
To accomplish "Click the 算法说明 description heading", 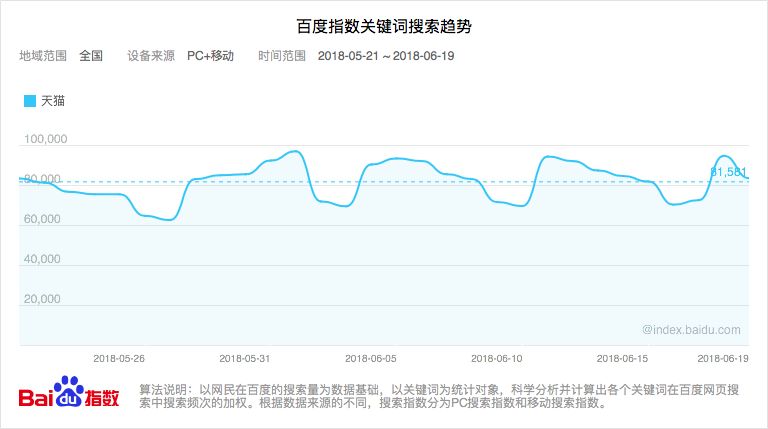I will [x=163, y=390].
